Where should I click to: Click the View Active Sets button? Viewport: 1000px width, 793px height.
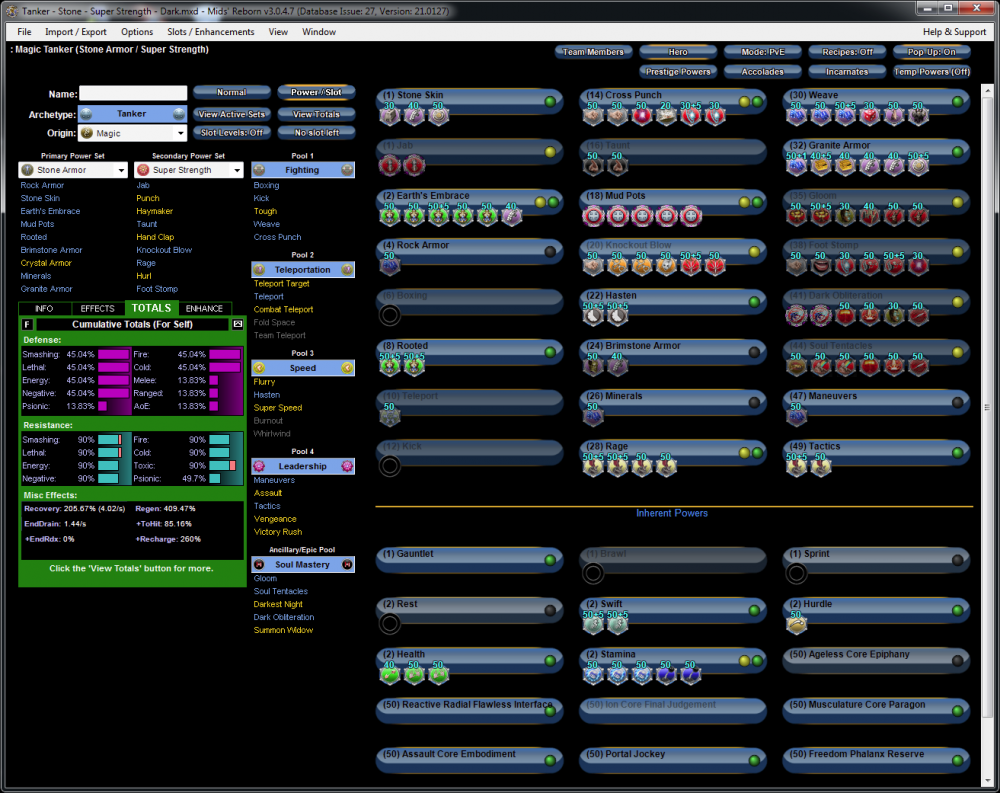(x=231, y=114)
